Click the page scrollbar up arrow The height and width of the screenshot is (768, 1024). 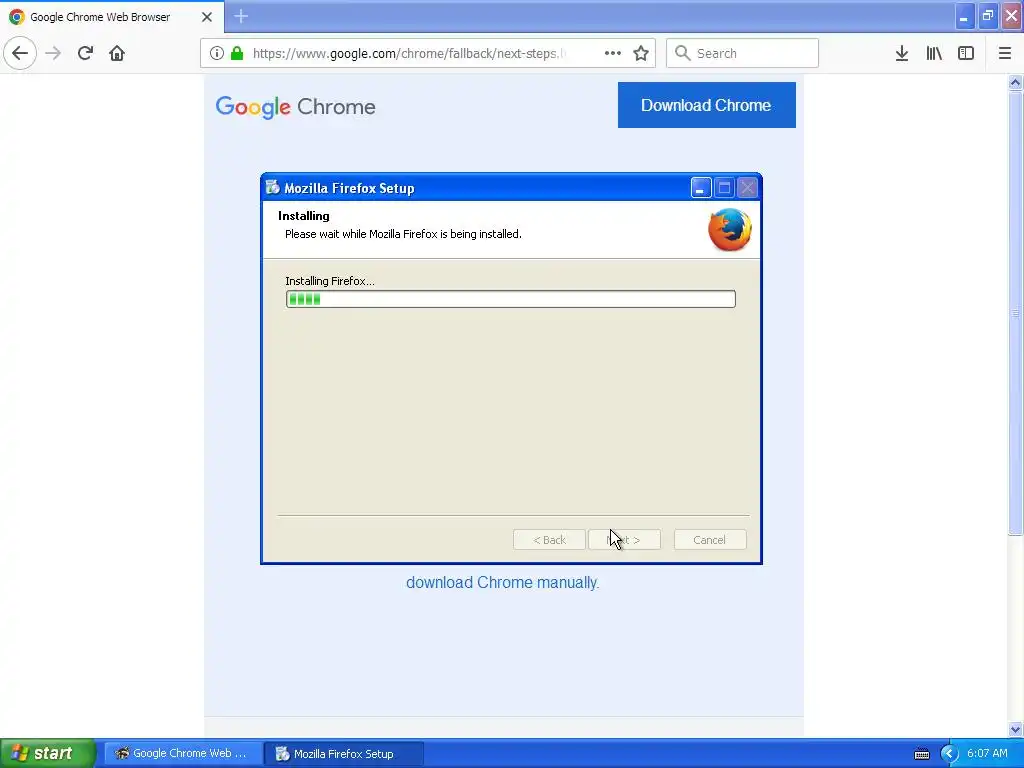(x=1015, y=82)
